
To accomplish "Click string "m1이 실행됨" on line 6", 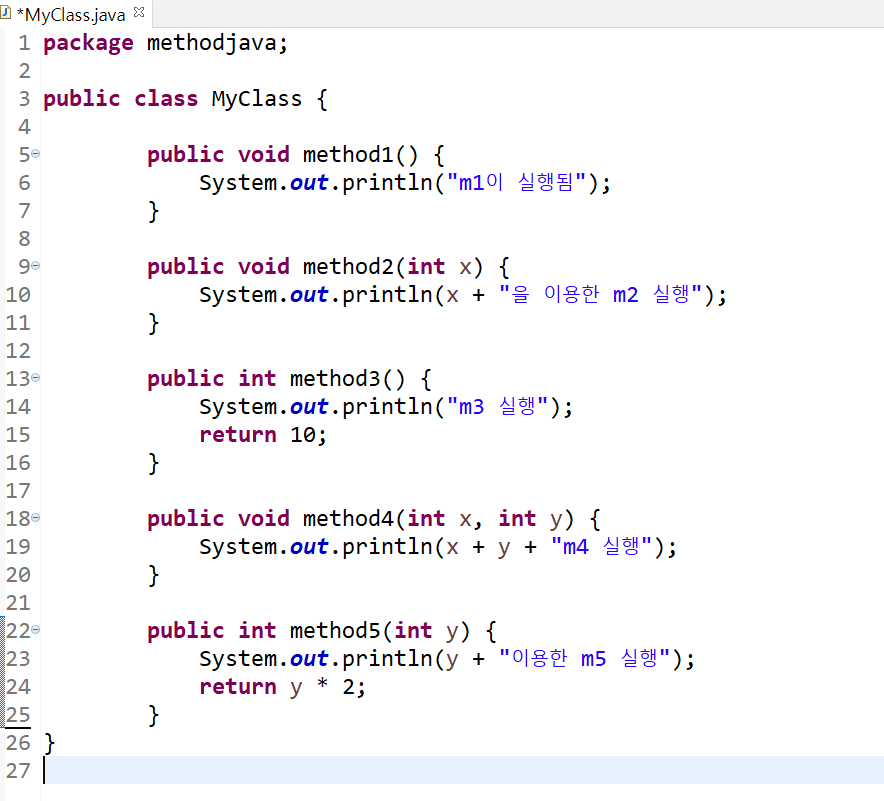I will tap(517, 182).
